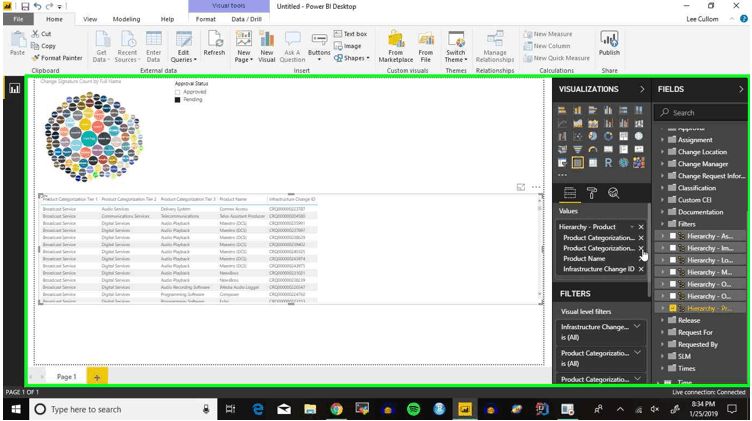Screen dimensions: 752x421
Task: Open the Format paint roller tab
Action: click(x=592, y=193)
